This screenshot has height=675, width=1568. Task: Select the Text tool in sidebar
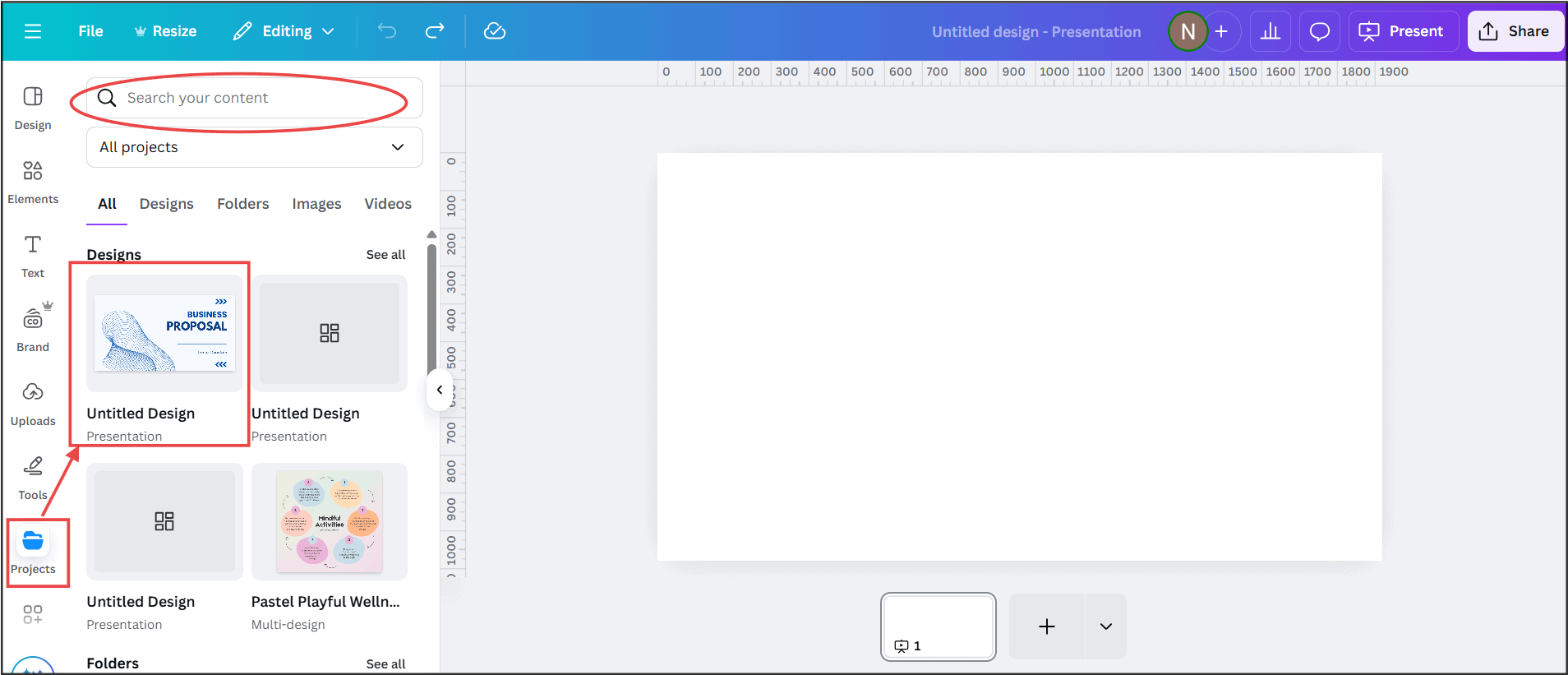coord(33,256)
